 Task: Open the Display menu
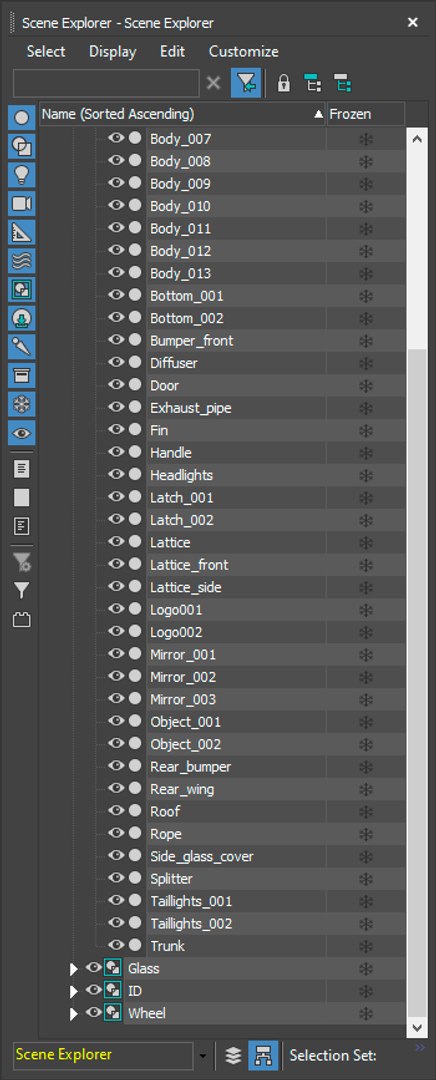point(112,52)
